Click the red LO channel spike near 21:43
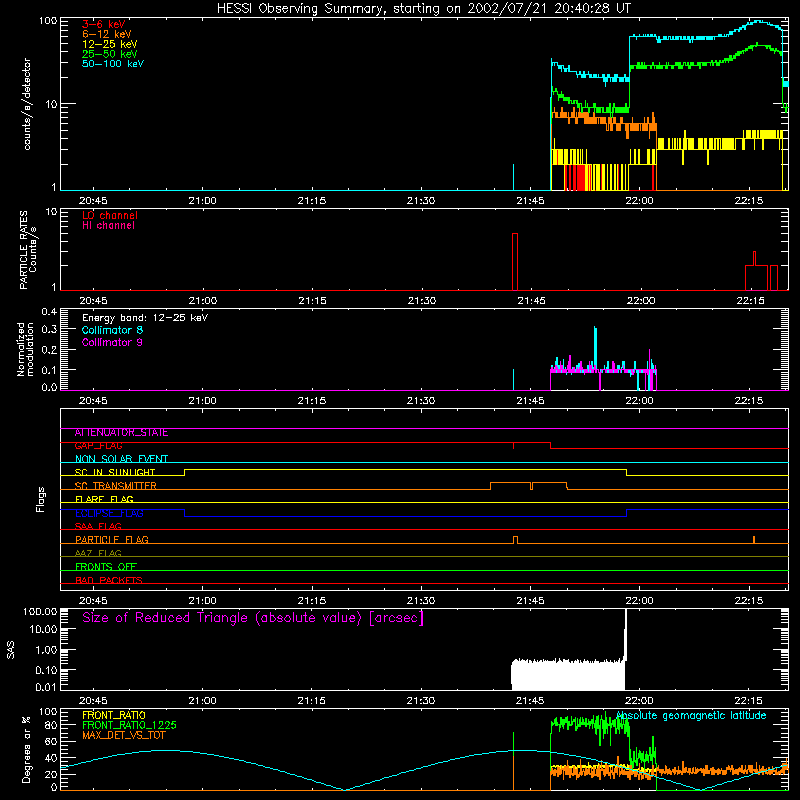This screenshot has width=800, height=800. pos(515,261)
